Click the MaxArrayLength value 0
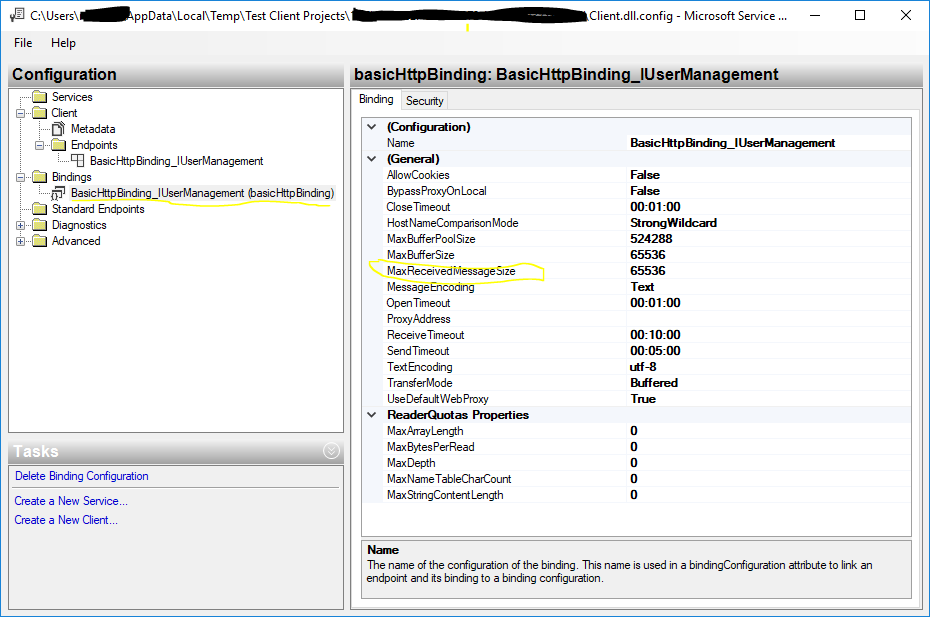930x617 pixels. point(769,431)
